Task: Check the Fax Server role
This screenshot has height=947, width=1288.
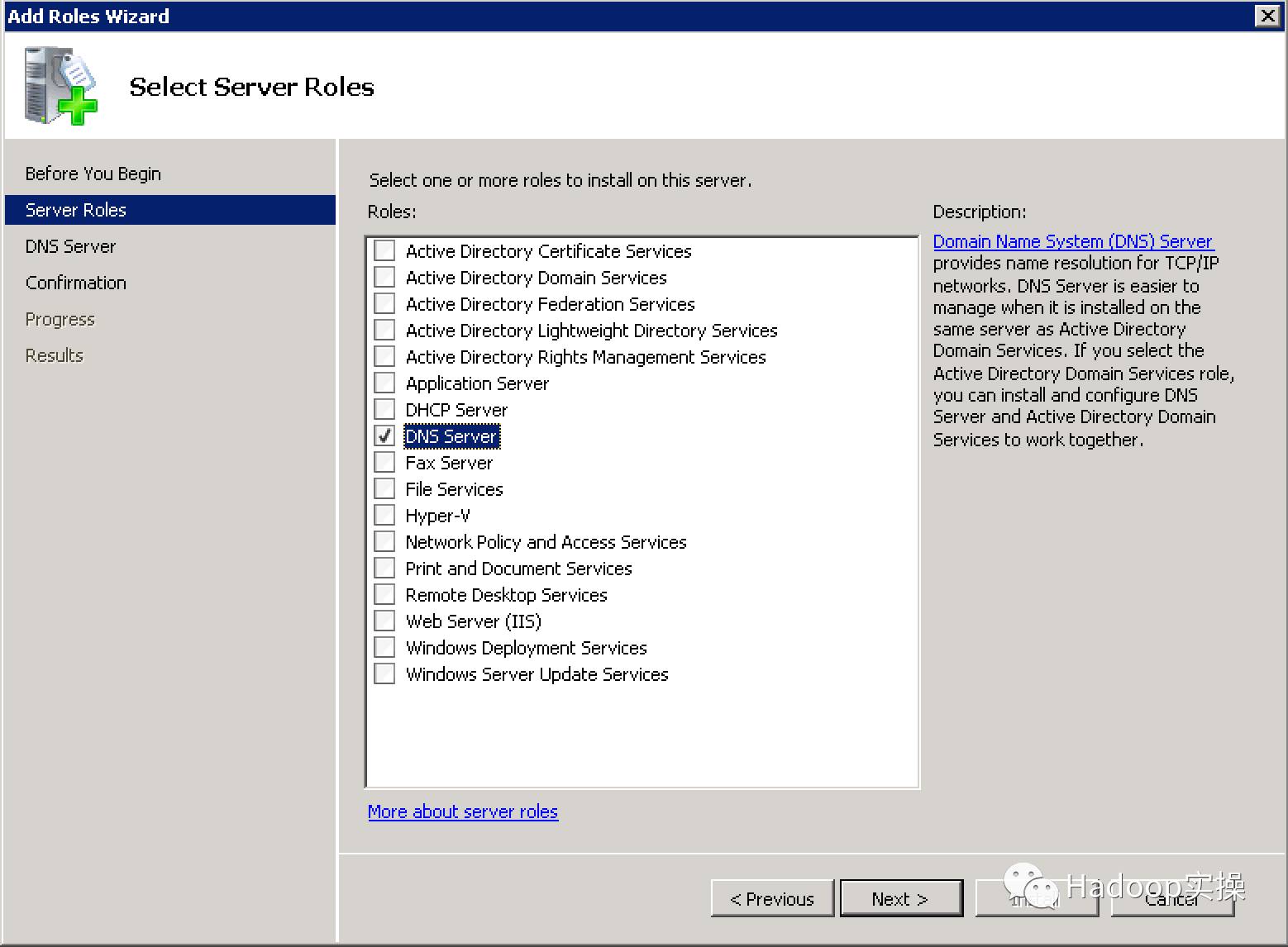Action: click(384, 462)
